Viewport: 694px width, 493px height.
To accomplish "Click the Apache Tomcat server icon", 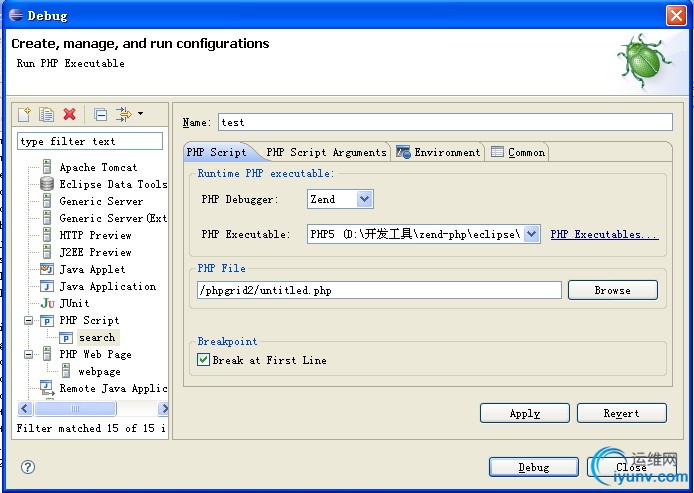I will click(x=47, y=167).
